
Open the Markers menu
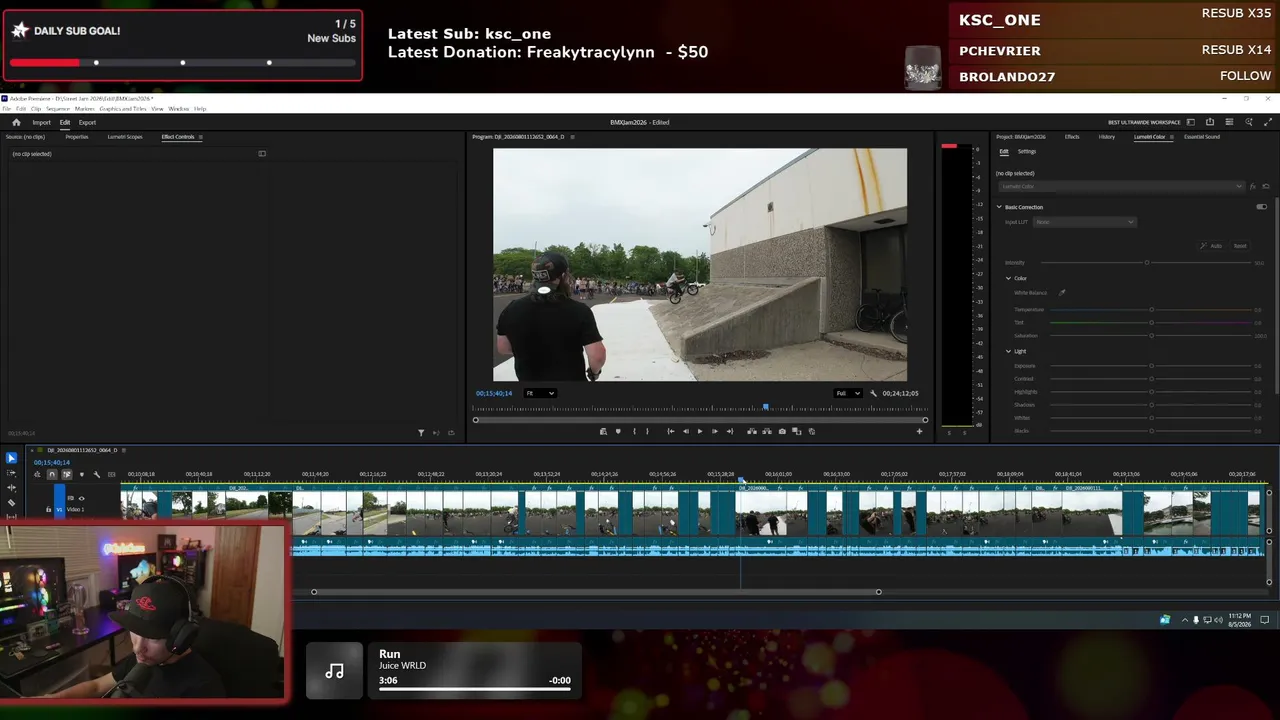coord(85,108)
